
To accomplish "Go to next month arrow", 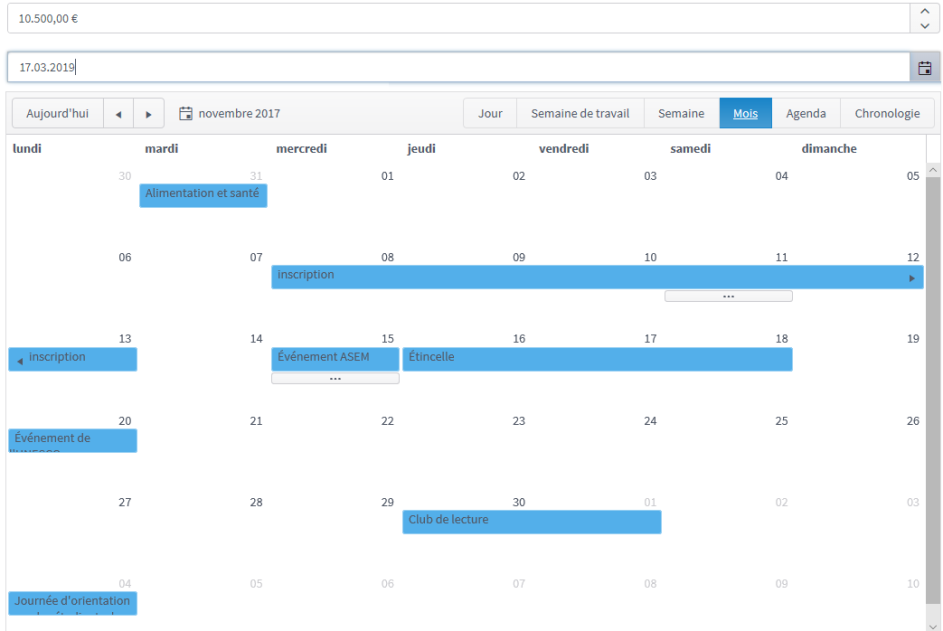I will tap(149, 114).
